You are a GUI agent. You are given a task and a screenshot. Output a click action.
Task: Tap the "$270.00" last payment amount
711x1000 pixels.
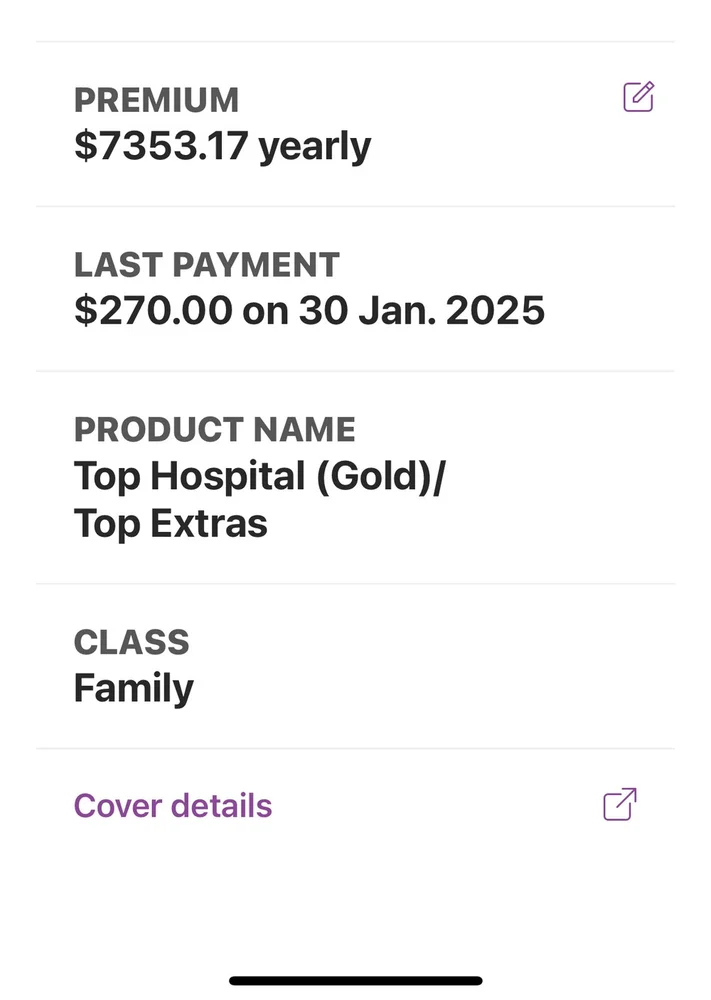(153, 311)
